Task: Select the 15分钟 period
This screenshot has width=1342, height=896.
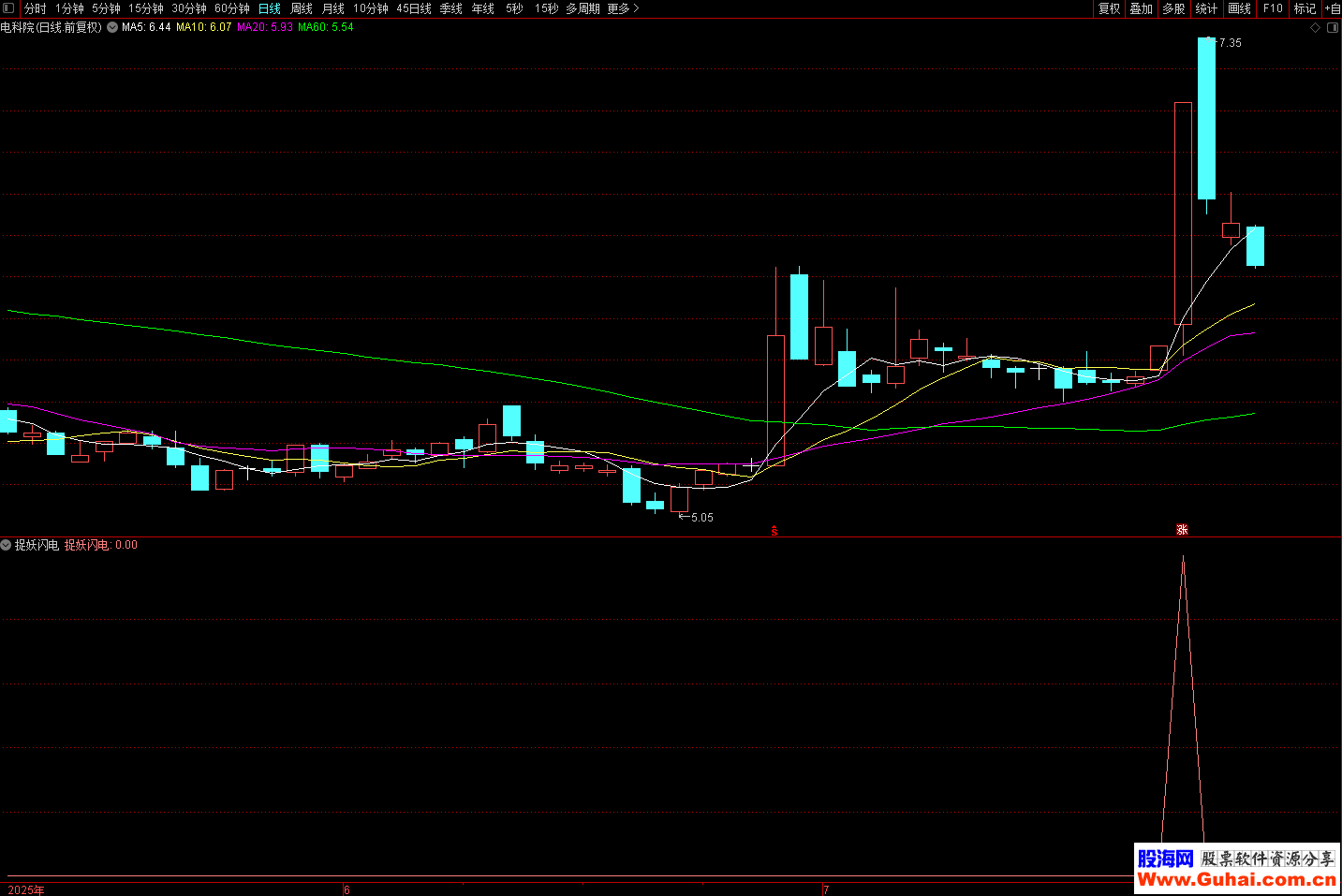Action: pos(146,8)
